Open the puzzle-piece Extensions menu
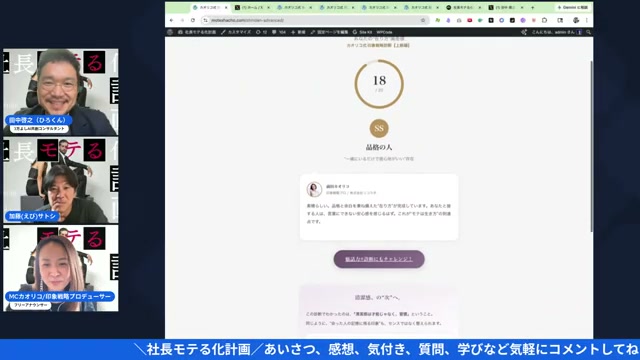 click(544, 20)
